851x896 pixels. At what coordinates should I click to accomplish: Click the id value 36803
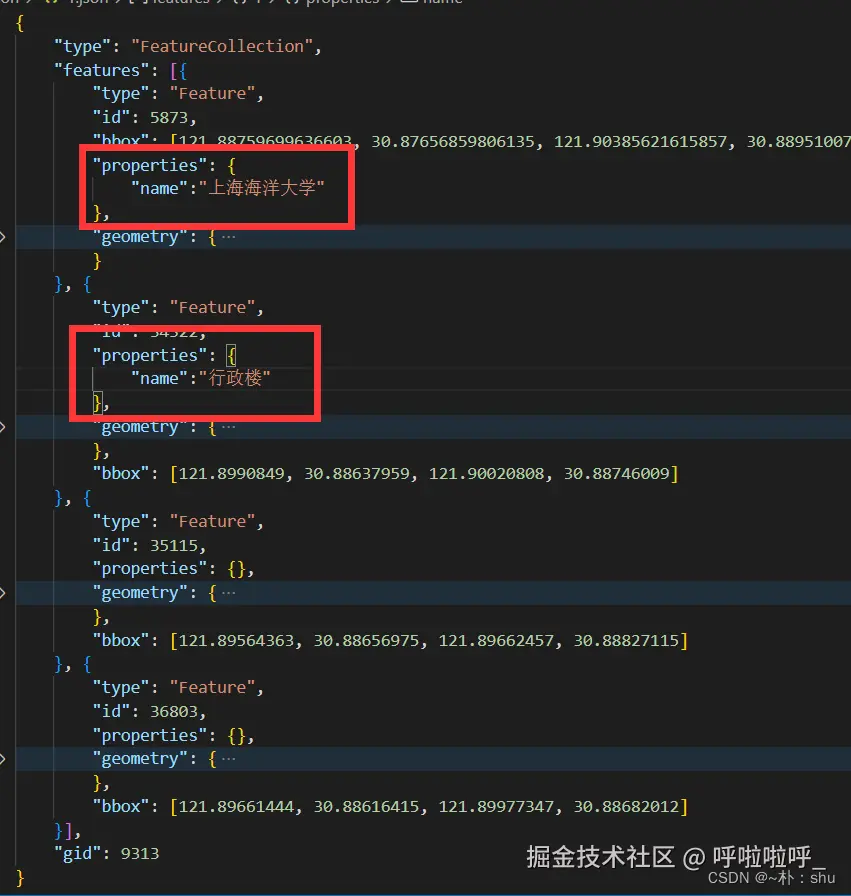tap(174, 711)
